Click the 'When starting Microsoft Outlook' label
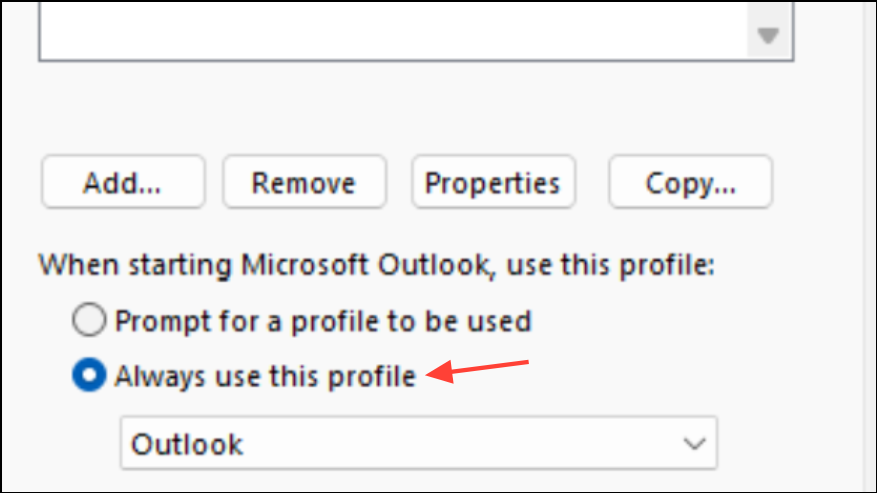This screenshot has height=493, width=877. [378, 266]
